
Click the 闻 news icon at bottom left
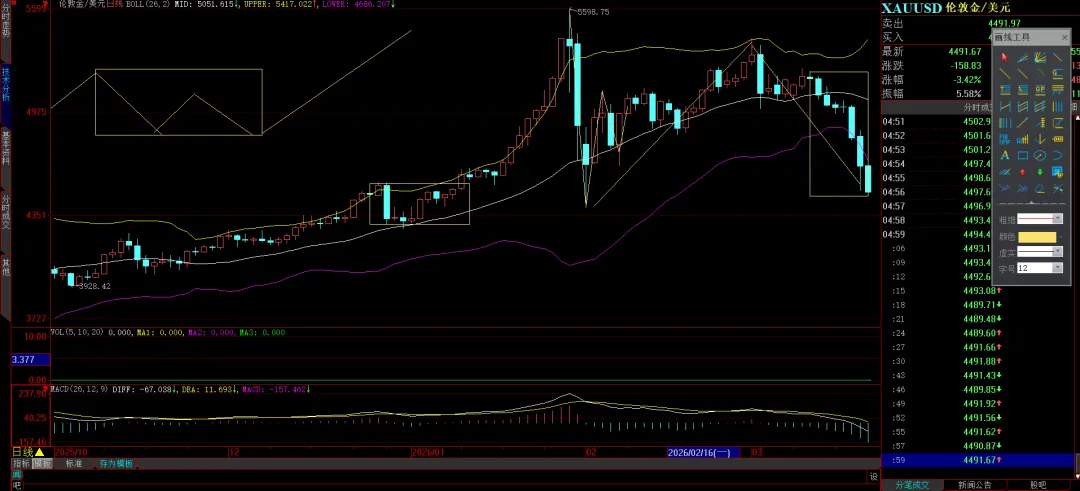point(17,475)
